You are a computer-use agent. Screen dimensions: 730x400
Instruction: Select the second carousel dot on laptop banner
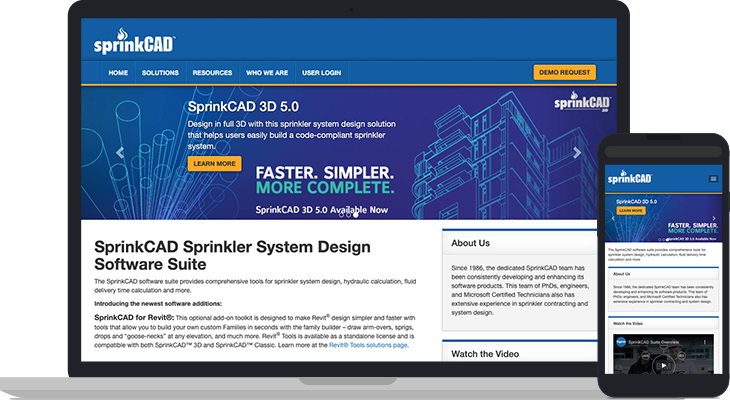pos(348,215)
